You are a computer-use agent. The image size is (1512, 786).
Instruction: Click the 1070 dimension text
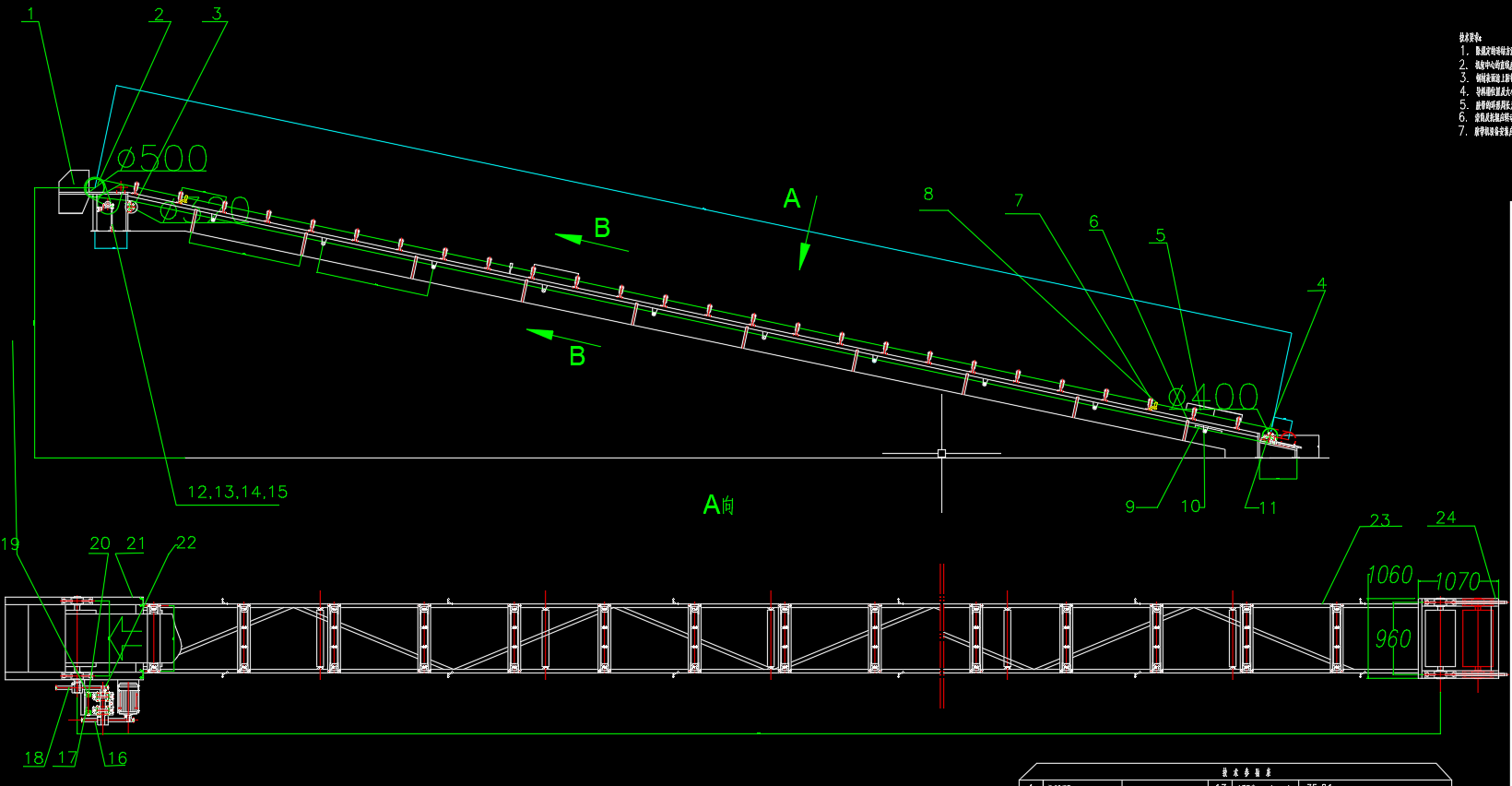pos(1458,581)
